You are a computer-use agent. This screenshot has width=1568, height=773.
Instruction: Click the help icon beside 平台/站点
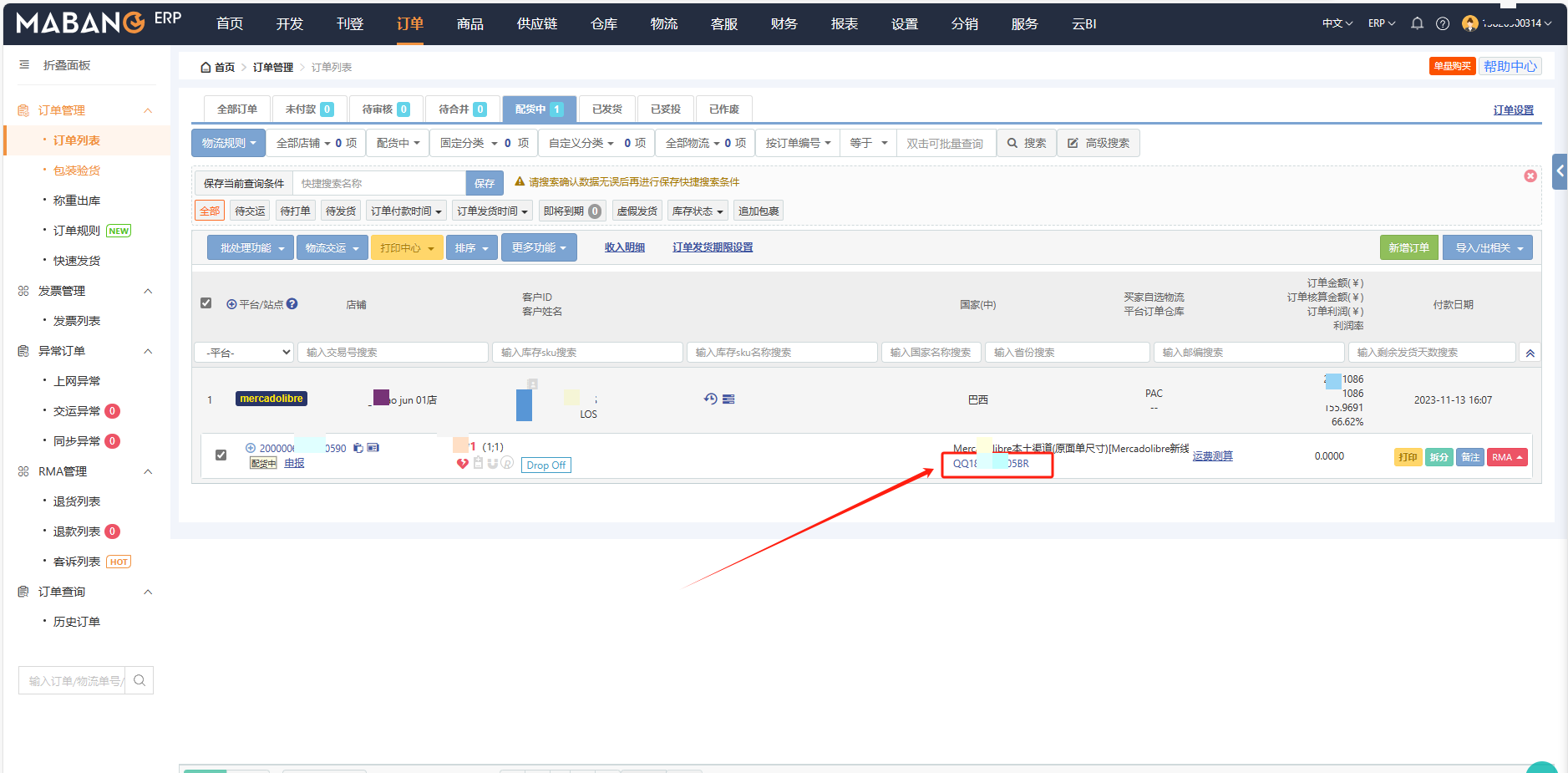click(292, 304)
